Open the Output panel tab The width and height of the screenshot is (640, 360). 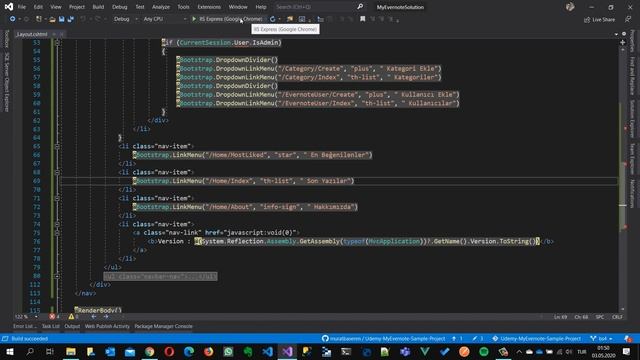[x=72, y=327]
